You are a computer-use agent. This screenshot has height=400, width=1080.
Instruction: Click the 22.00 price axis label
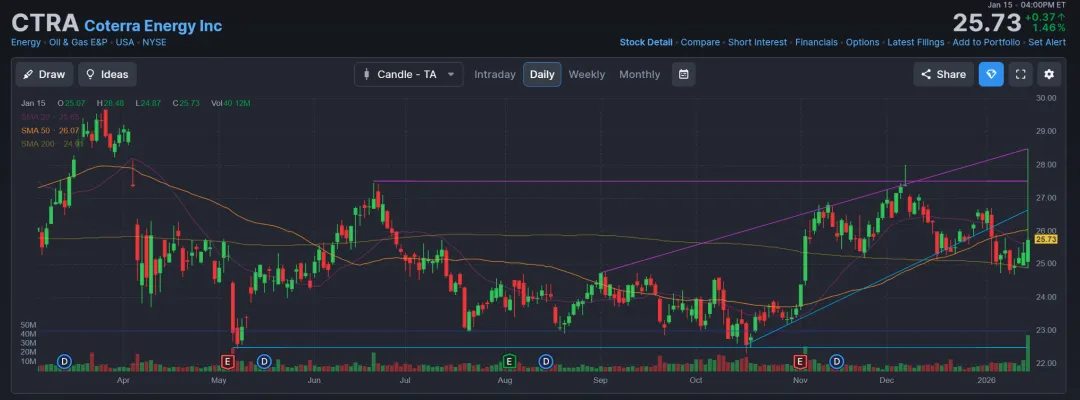pos(1046,363)
